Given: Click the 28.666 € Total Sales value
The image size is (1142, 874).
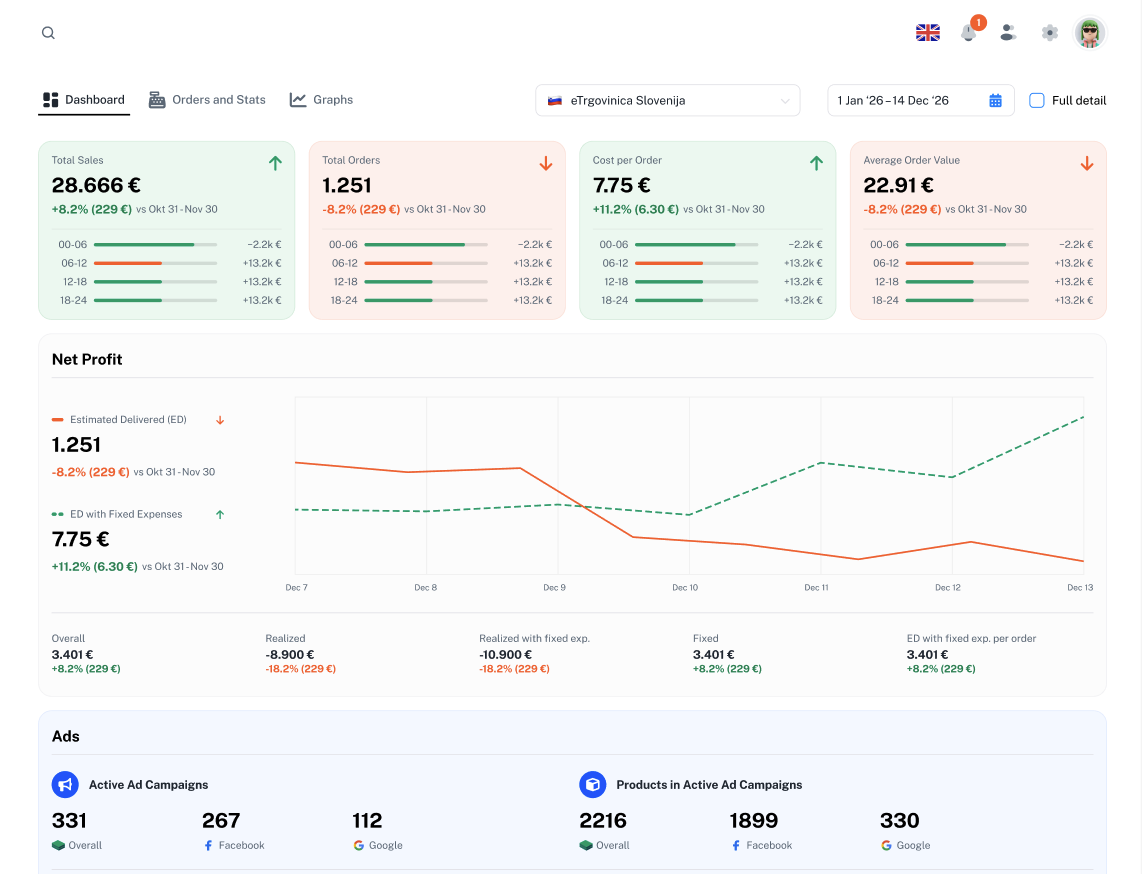Looking at the screenshot, I should (x=96, y=185).
